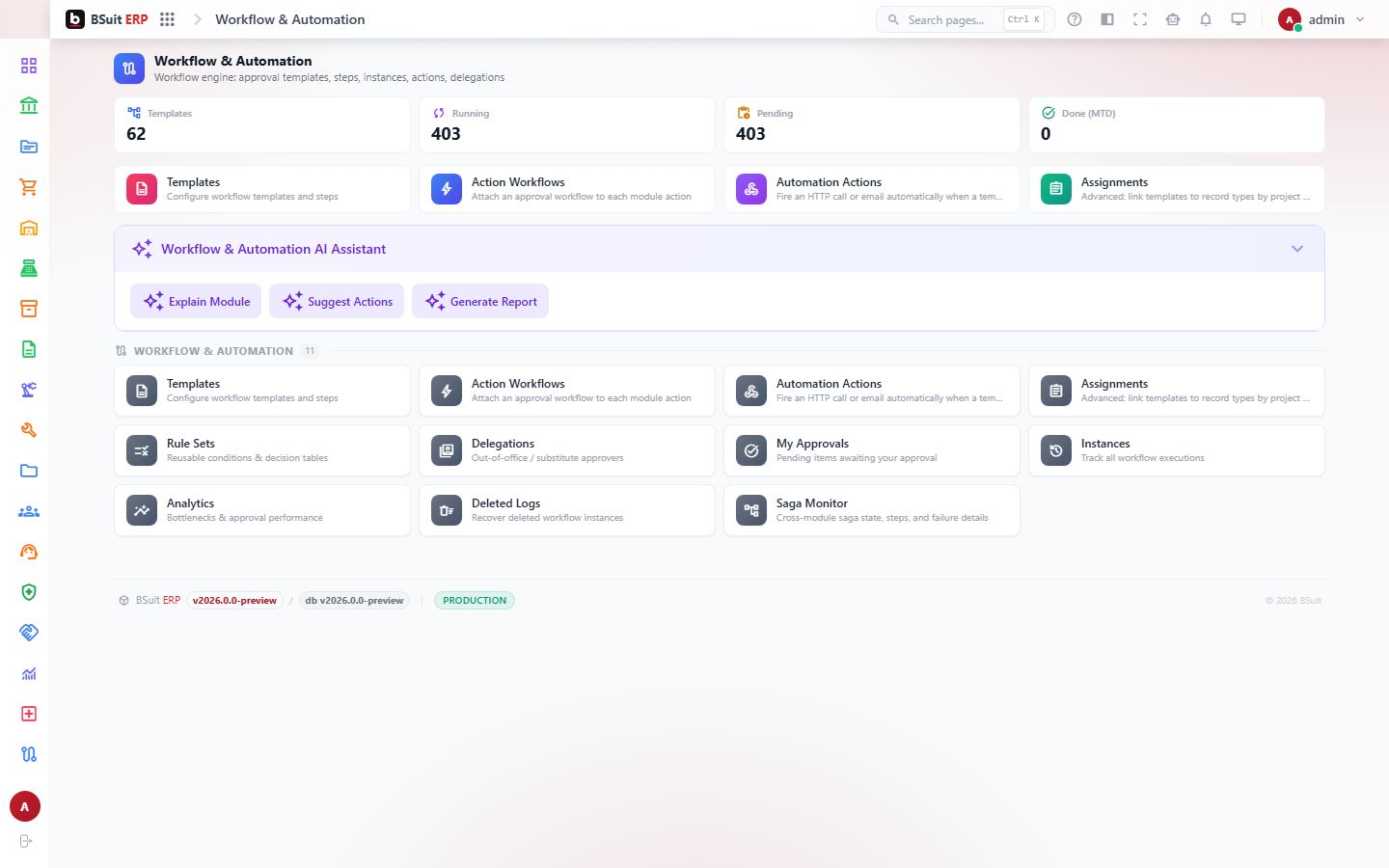
Task: Click the Explain Module button
Action: 196,301
